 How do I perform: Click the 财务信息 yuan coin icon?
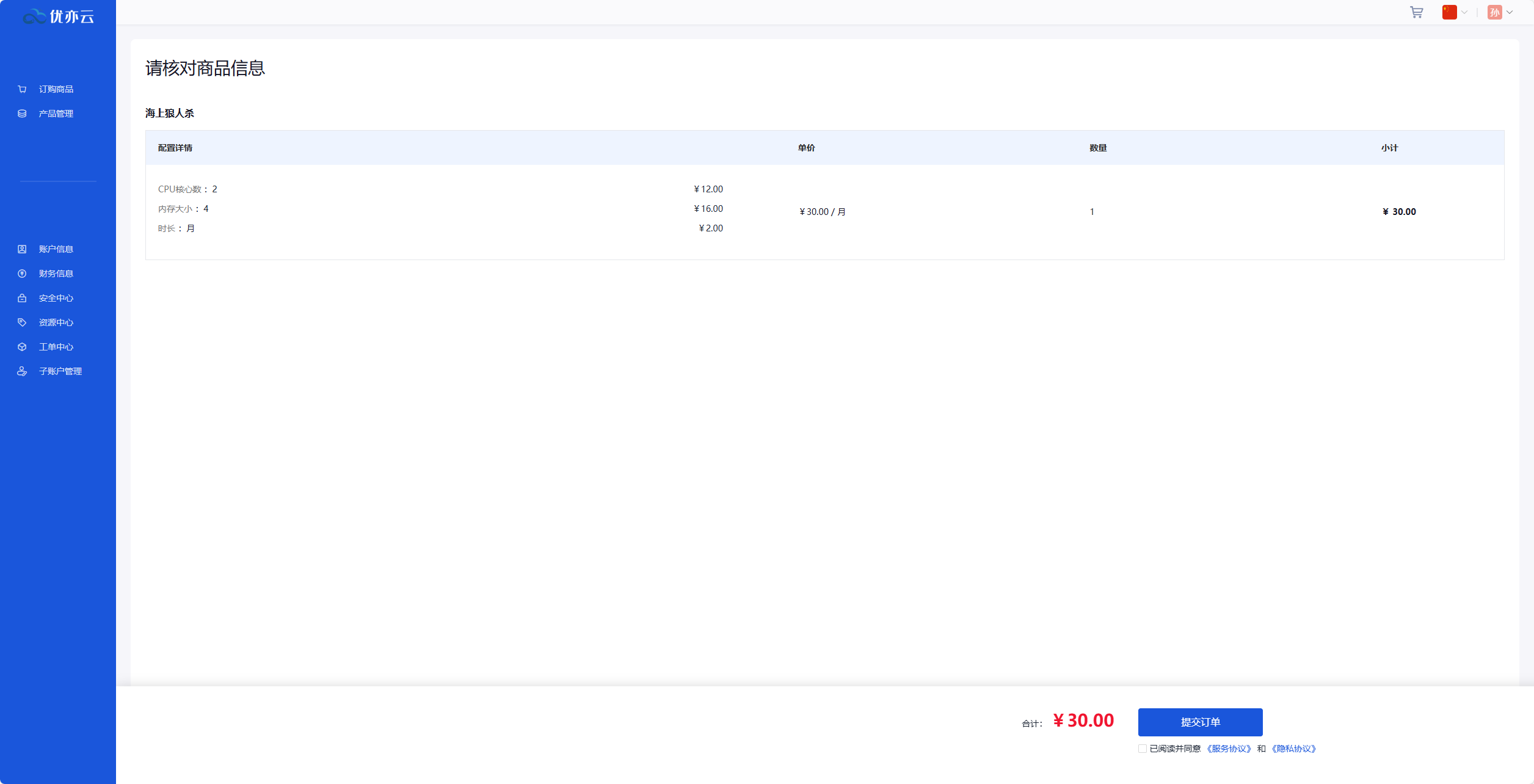22,274
